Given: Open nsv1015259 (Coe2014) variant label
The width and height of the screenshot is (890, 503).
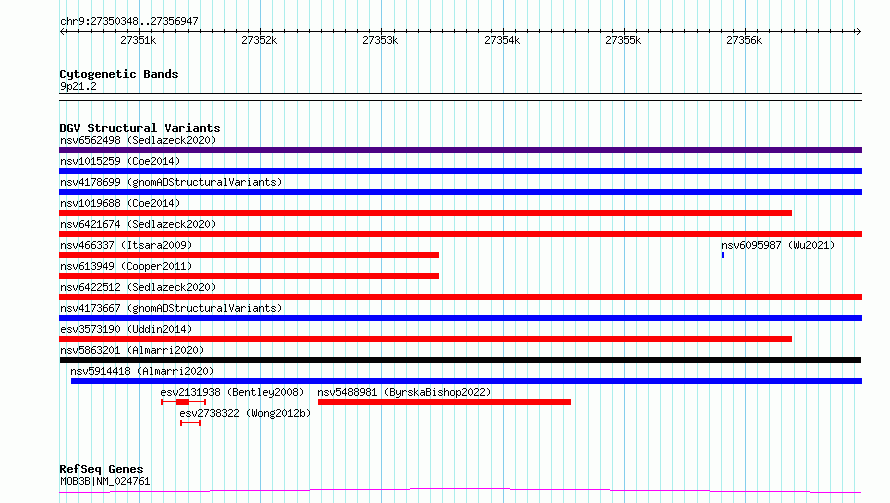Looking at the screenshot, I should tap(120, 161).
